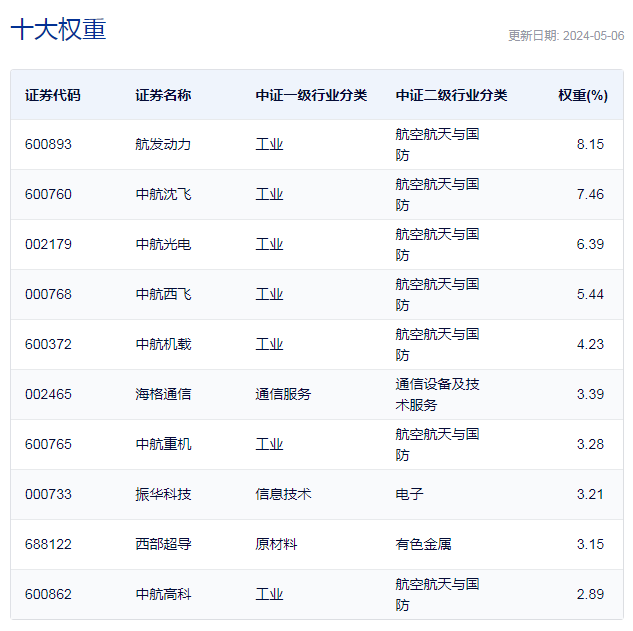Click 工业 in the 航发动力 row
Screen dimensions: 633x631
tap(269, 144)
